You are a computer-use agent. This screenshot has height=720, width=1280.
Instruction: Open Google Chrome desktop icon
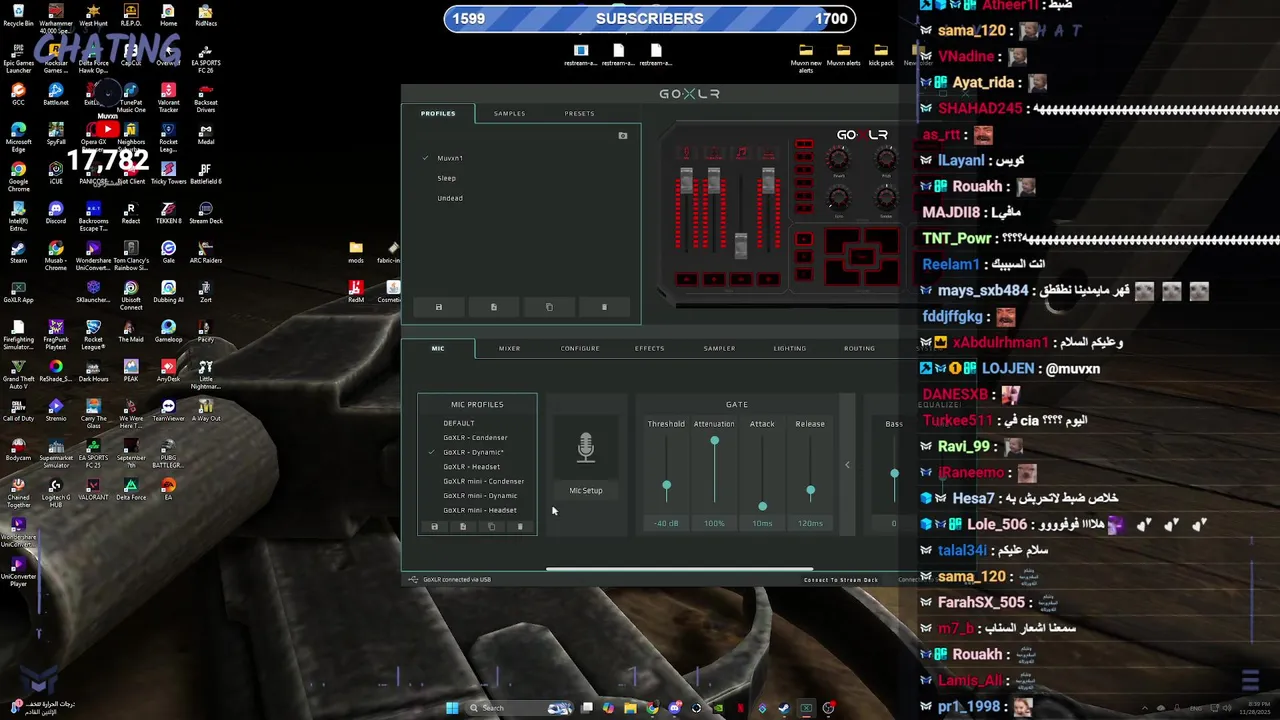[18, 176]
